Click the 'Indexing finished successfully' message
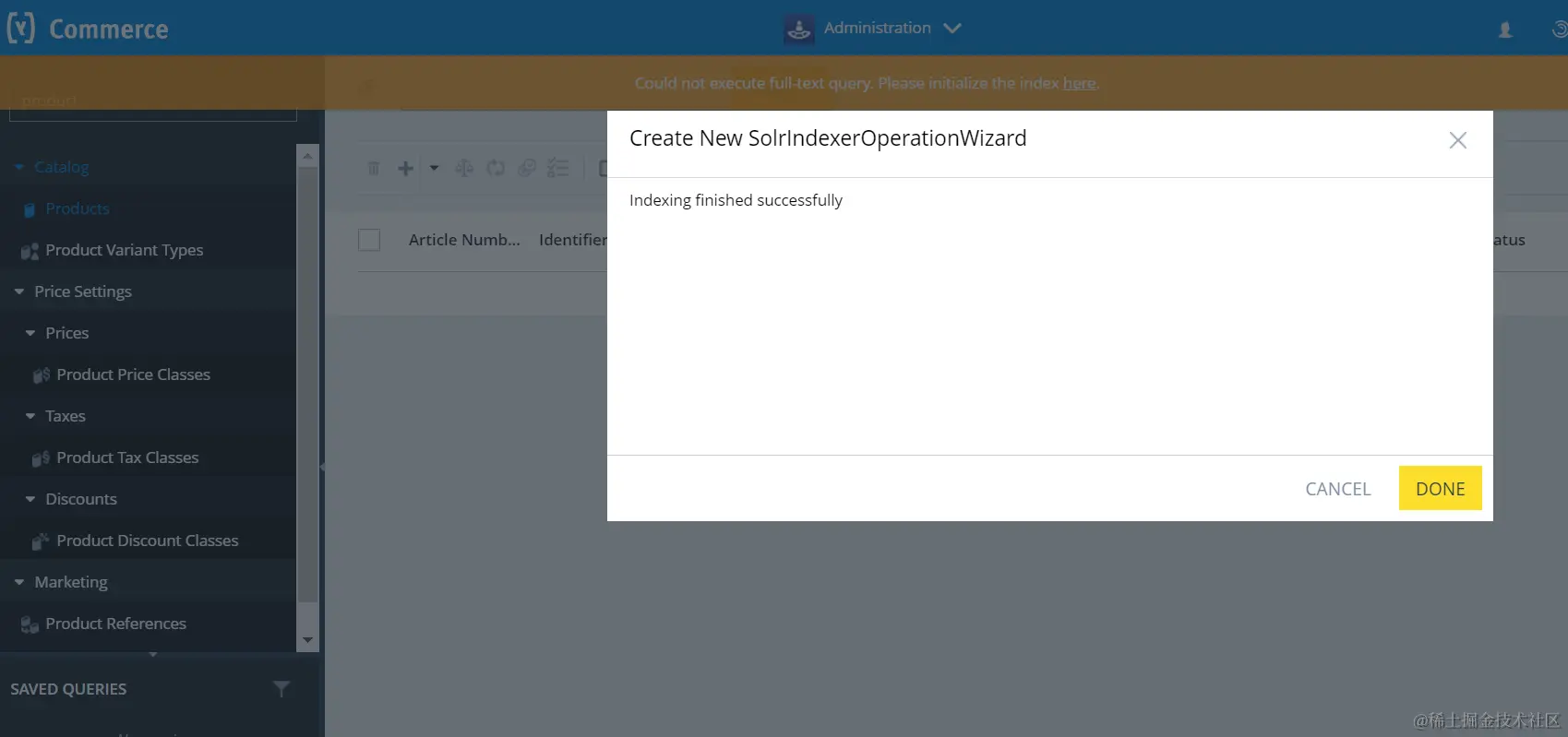This screenshot has height=737, width=1568. pyautogui.click(x=736, y=200)
